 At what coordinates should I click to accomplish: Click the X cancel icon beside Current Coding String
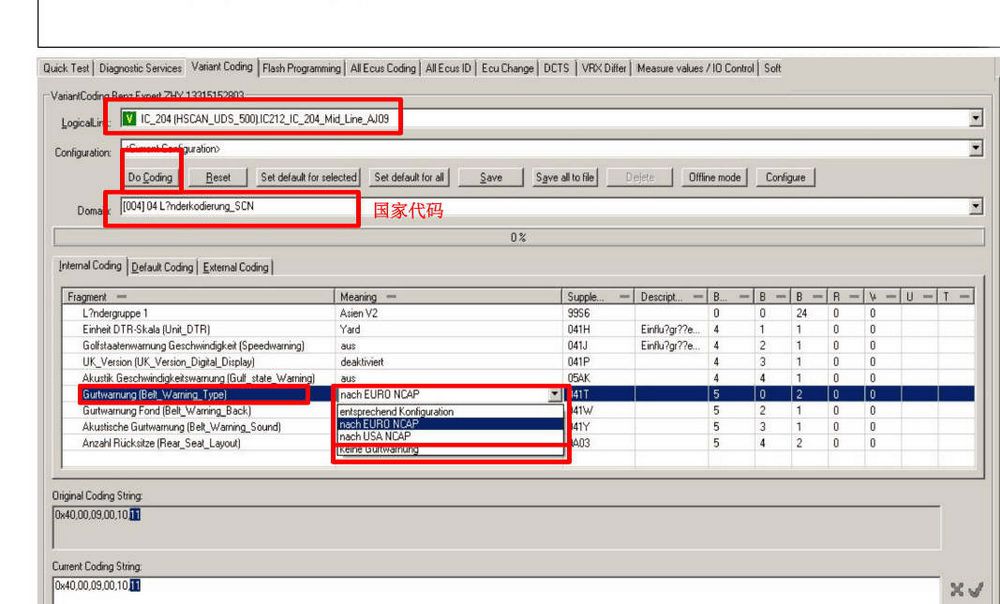(x=958, y=590)
